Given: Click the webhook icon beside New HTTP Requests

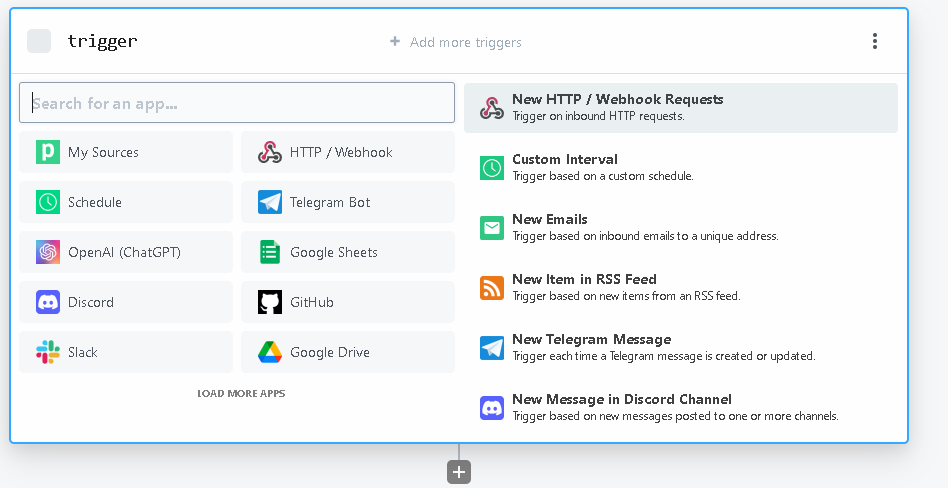Looking at the screenshot, I should 492,108.
